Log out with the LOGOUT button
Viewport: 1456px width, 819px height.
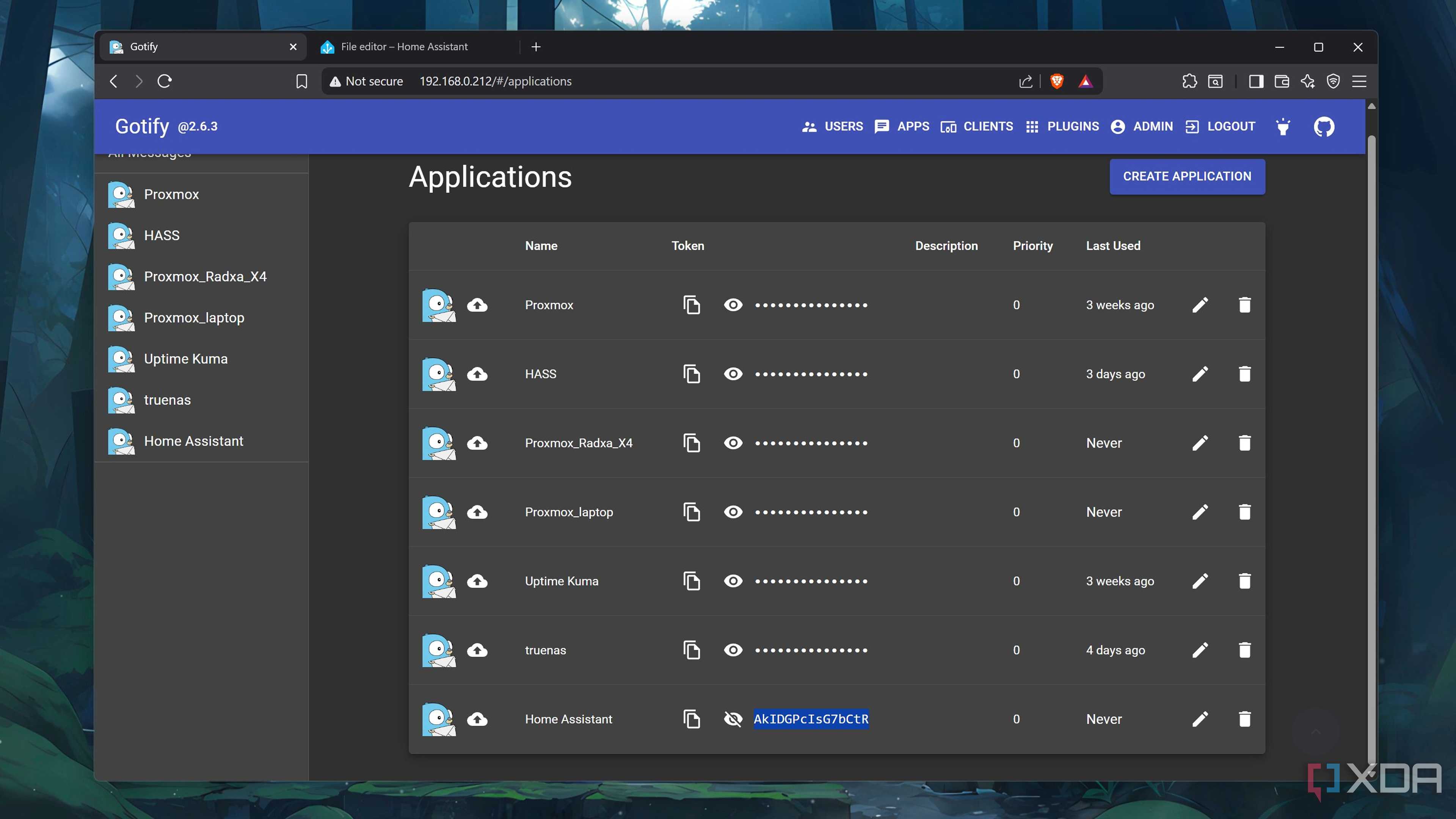[x=1220, y=127]
